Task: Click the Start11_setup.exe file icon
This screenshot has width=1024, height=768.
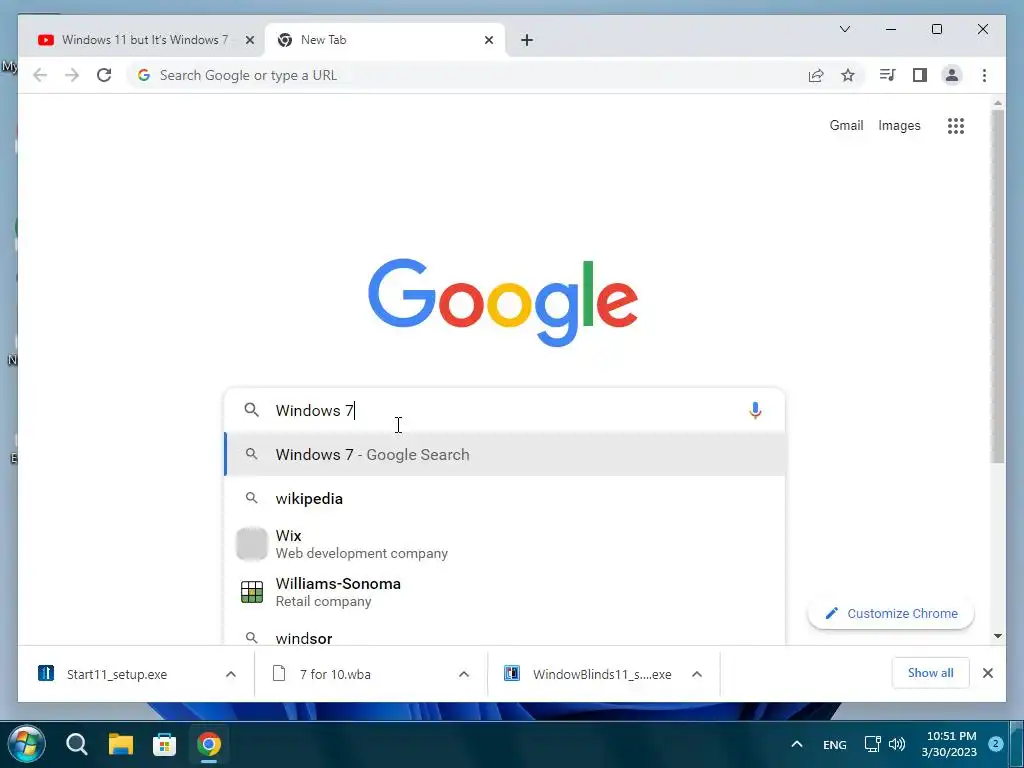Action: 46,673
